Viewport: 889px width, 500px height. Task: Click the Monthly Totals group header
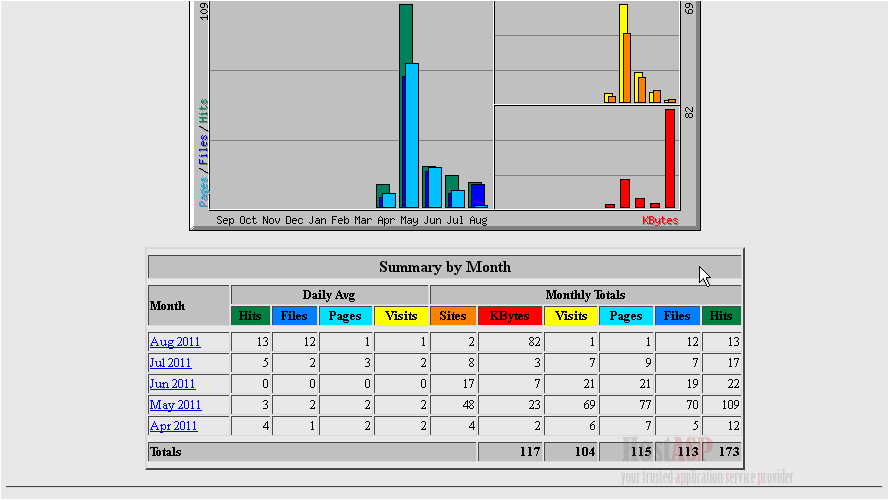[585, 295]
